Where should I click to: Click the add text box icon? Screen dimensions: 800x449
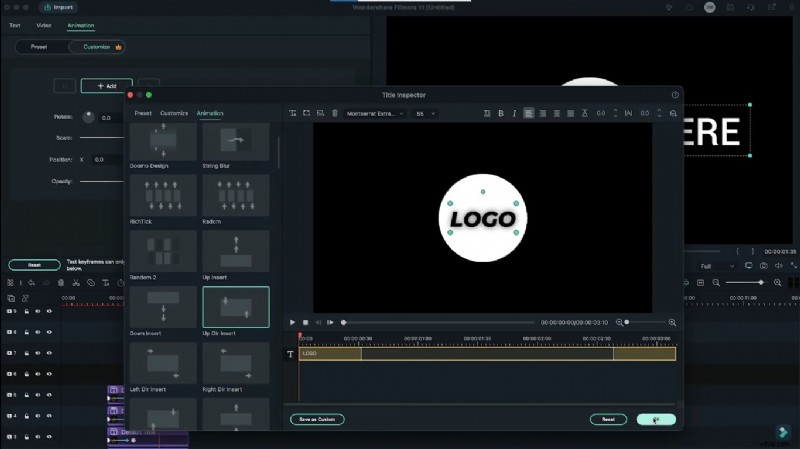point(292,113)
